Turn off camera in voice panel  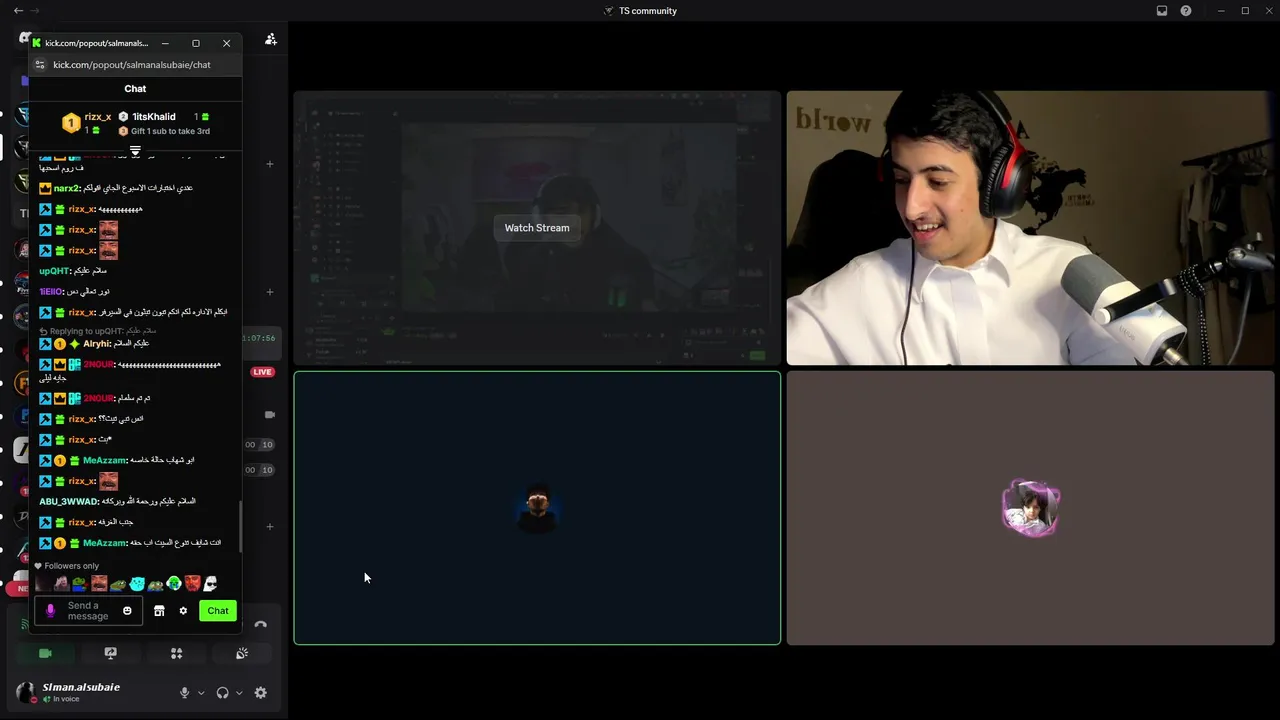45,653
